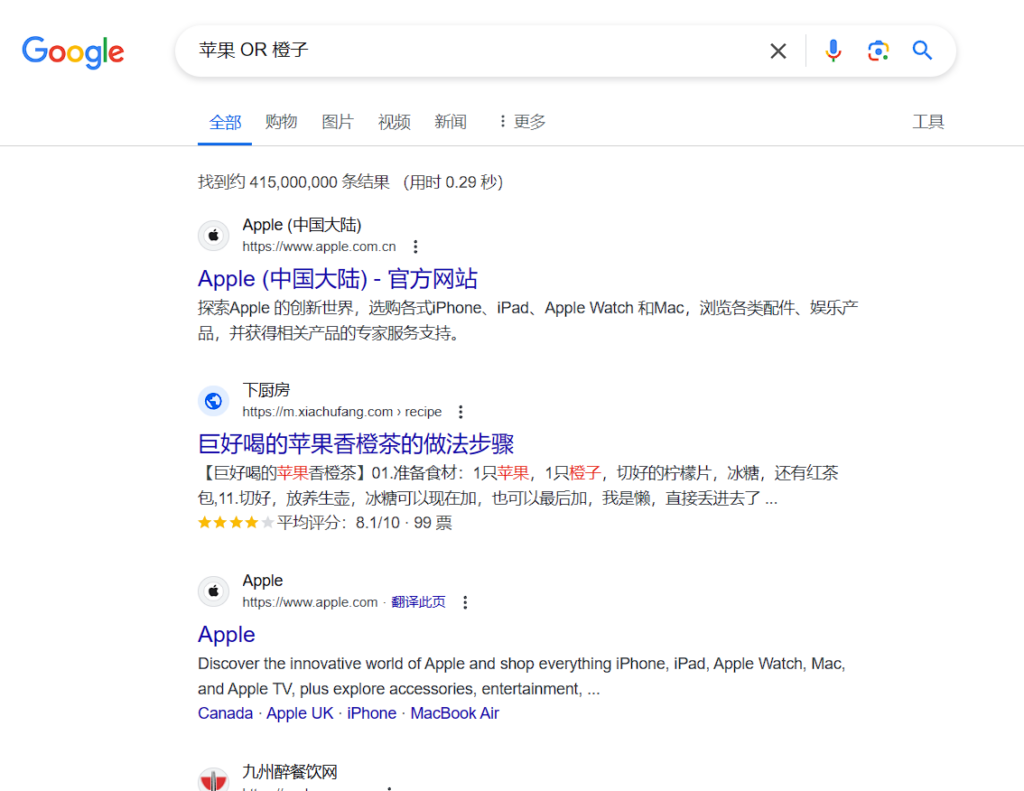
Task: Click the https://www.apple.com.cn URL text
Action: (319, 247)
